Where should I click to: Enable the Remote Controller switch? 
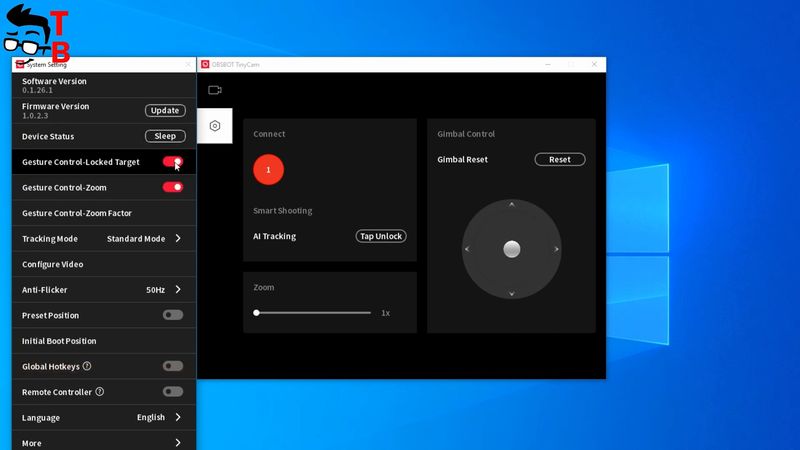173,391
